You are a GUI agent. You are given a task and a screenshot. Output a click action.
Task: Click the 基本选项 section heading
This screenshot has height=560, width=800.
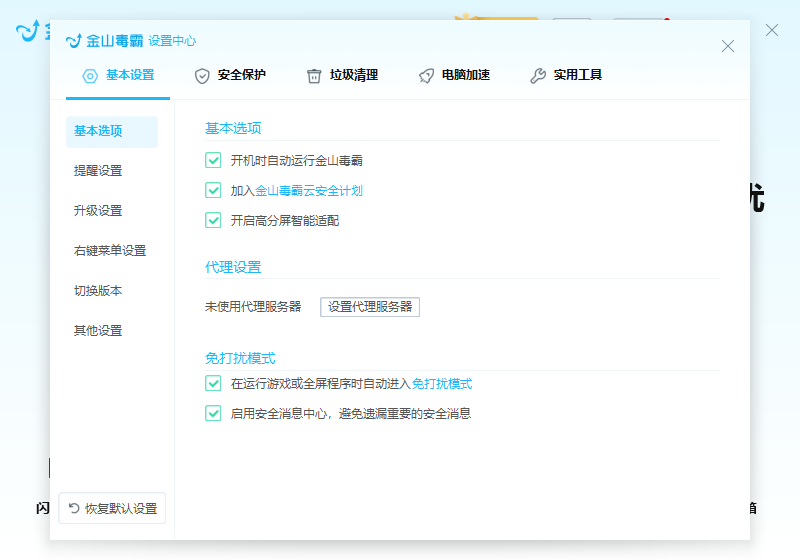pos(233,128)
